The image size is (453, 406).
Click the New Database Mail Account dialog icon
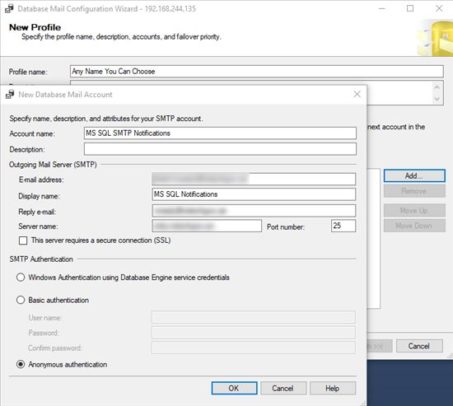click(x=10, y=94)
